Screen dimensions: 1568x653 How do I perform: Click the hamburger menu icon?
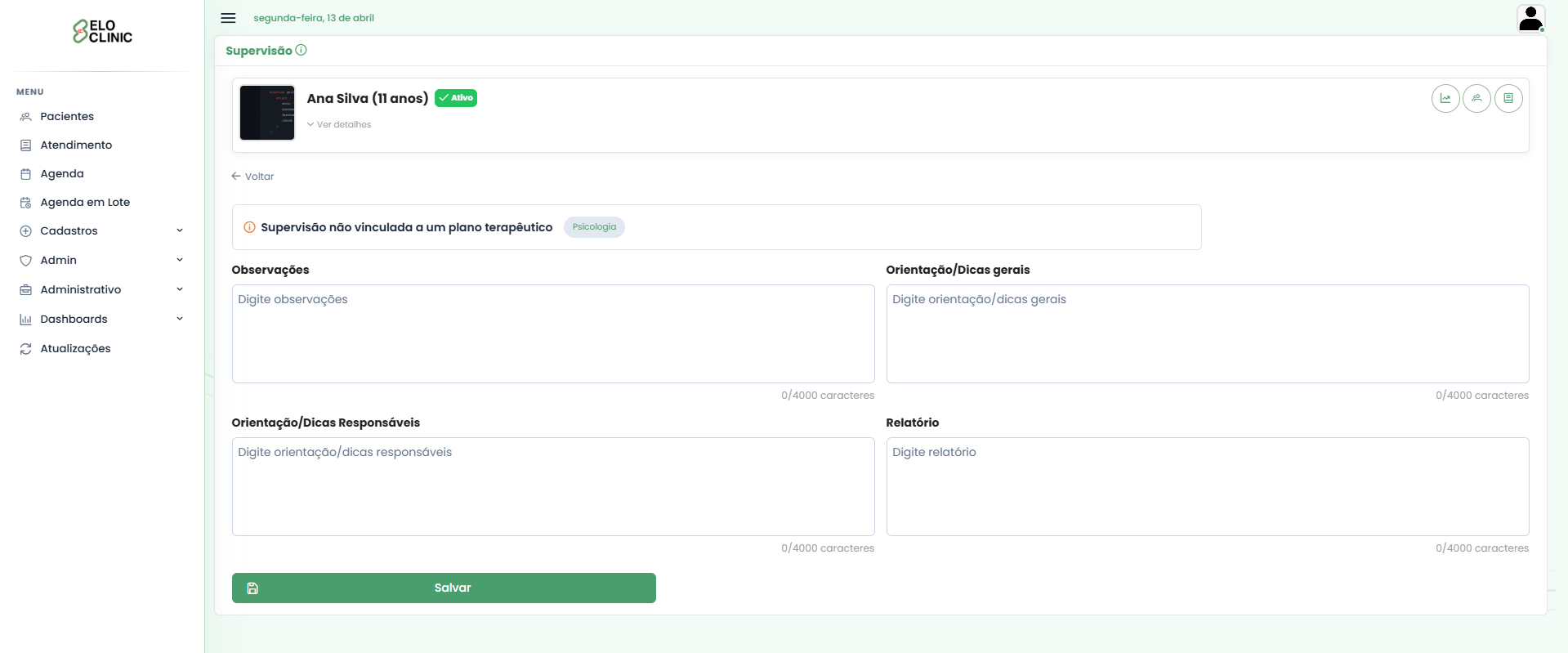click(x=228, y=18)
